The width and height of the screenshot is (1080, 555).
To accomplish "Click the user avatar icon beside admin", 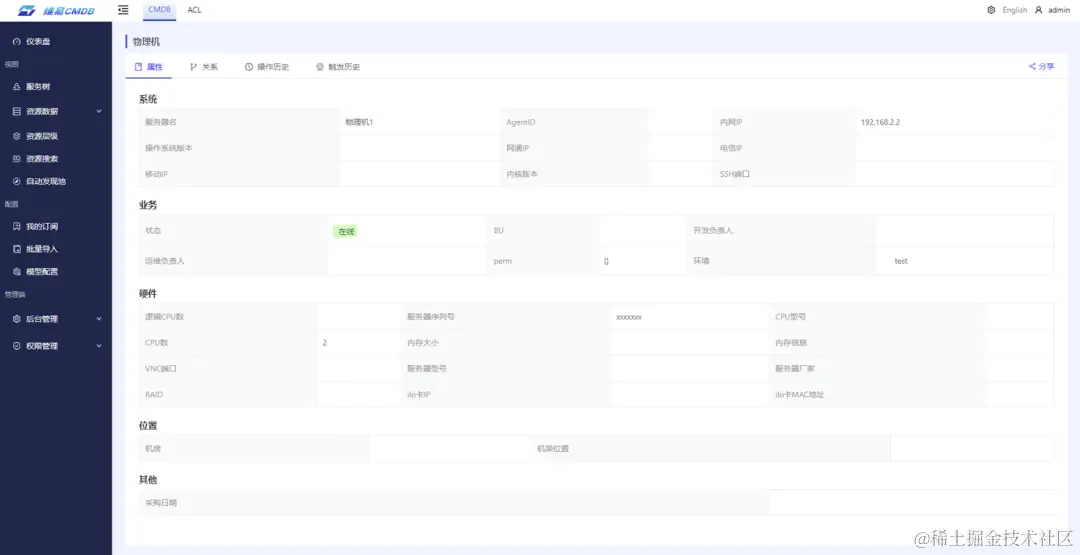I will click(1039, 10).
